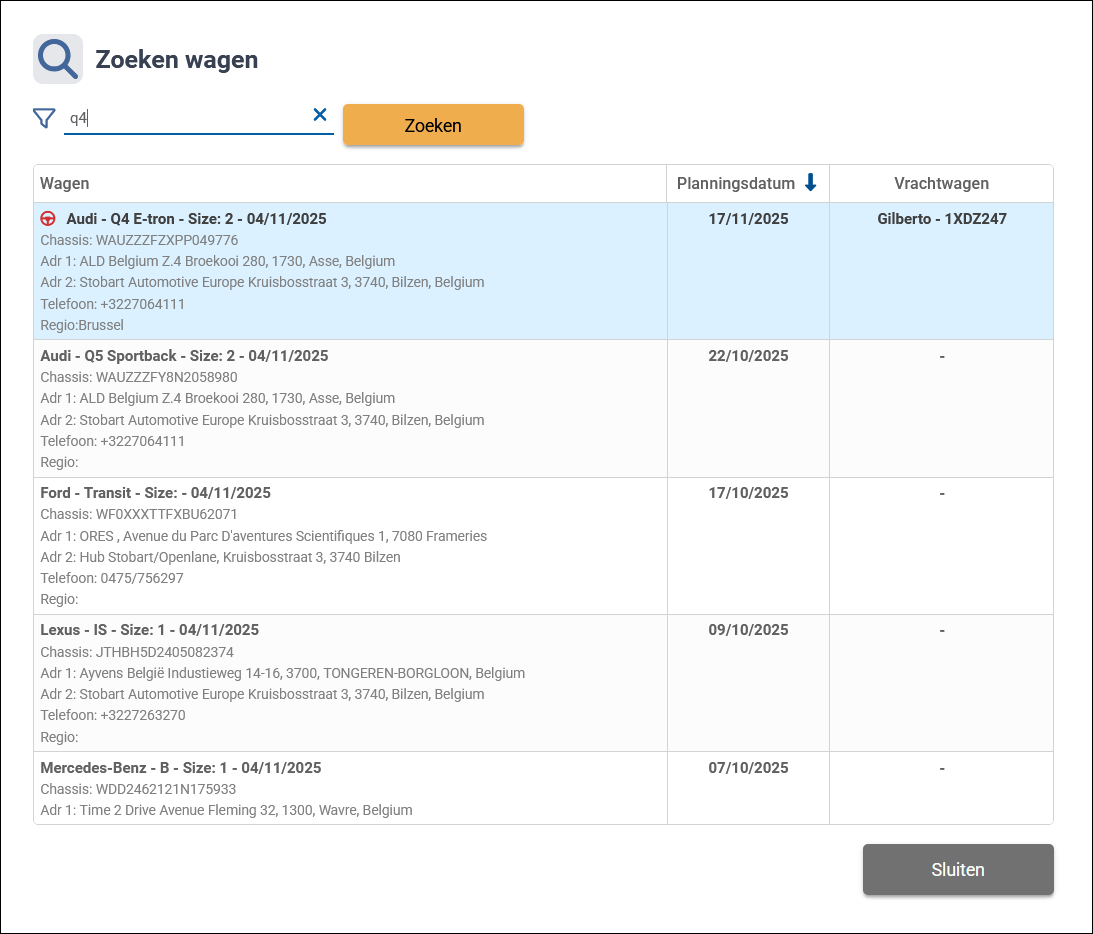The image size is (1093, 934).
Task: Clear the search field with the X icon
Action: (320, 115)
